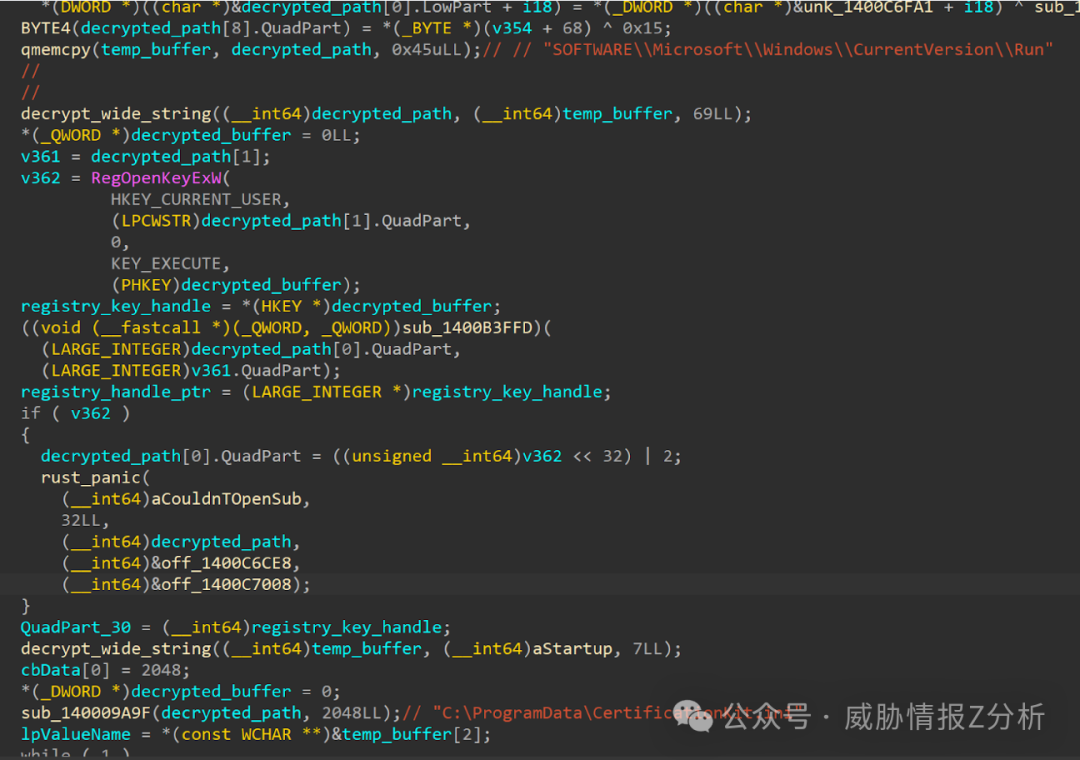The width and height of the screenshot is (1080, 760).
Task: Click the off_1400C6CE8 offset reference
Action: tap(226, 563)
